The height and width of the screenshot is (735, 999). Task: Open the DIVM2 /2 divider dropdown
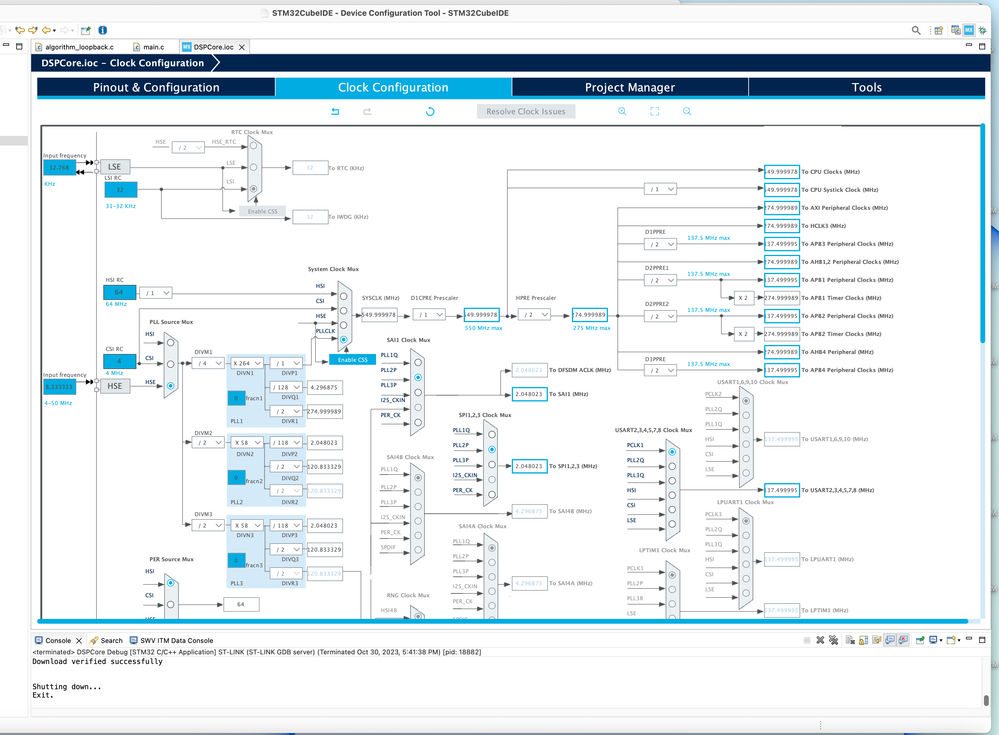[208, 443]
